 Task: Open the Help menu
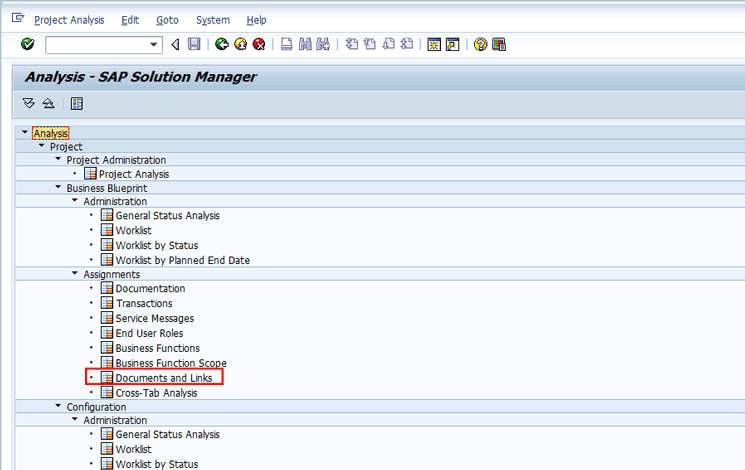point(256,20)
